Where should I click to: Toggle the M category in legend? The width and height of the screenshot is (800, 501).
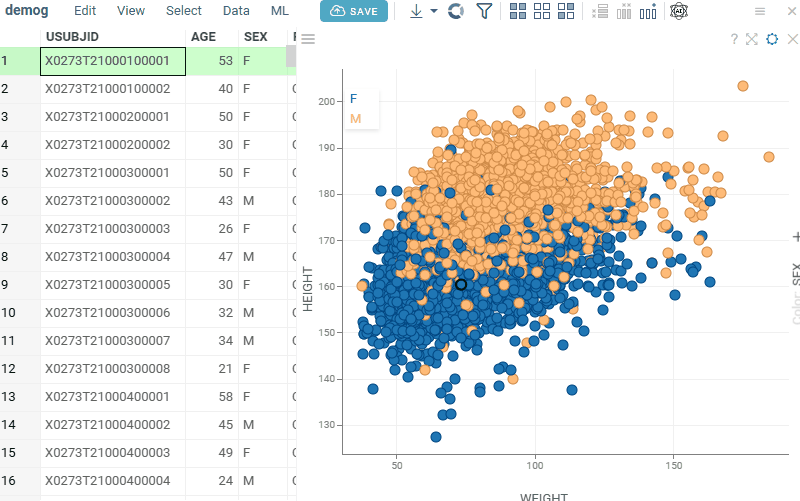[355, 119]
